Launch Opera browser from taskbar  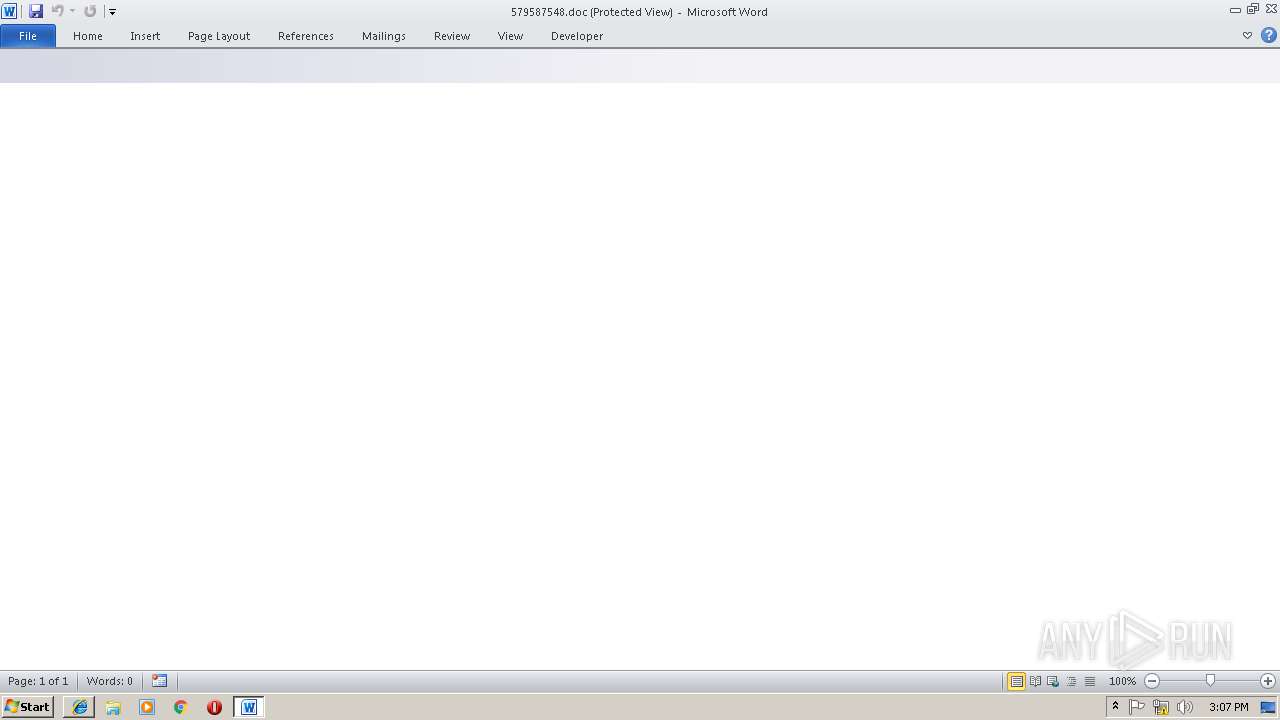tap(214, 707)
